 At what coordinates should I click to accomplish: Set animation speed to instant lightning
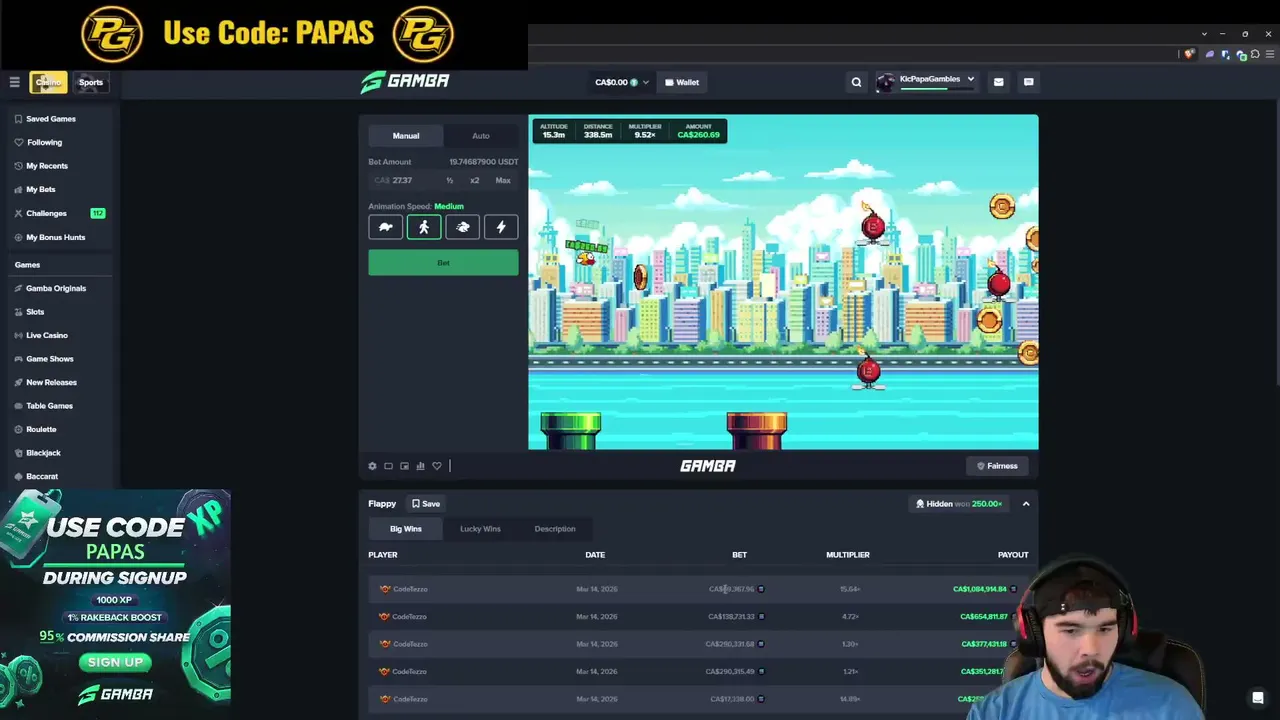click(501, 227)
